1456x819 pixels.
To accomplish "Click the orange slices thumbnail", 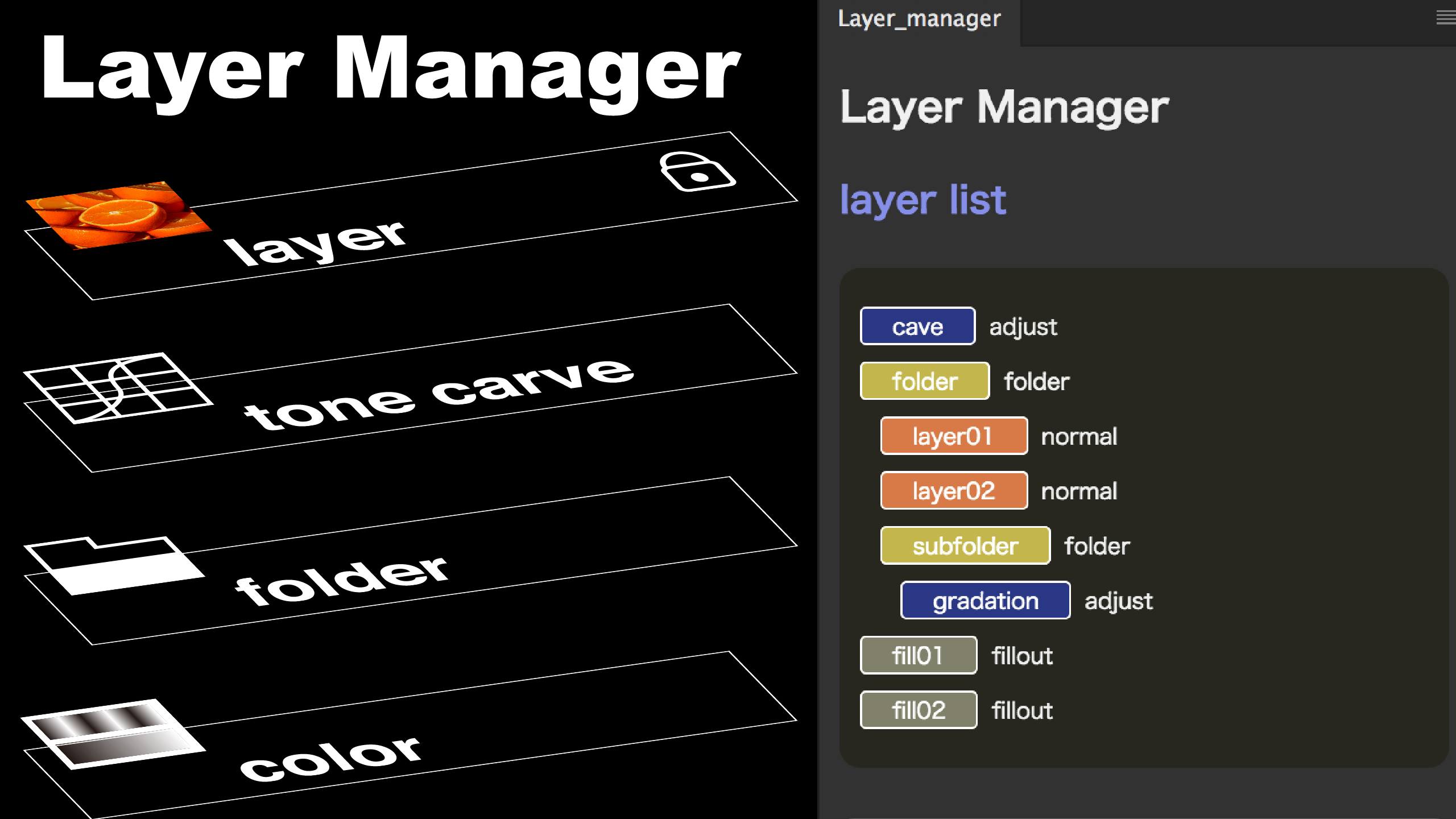I will [118, 215].
